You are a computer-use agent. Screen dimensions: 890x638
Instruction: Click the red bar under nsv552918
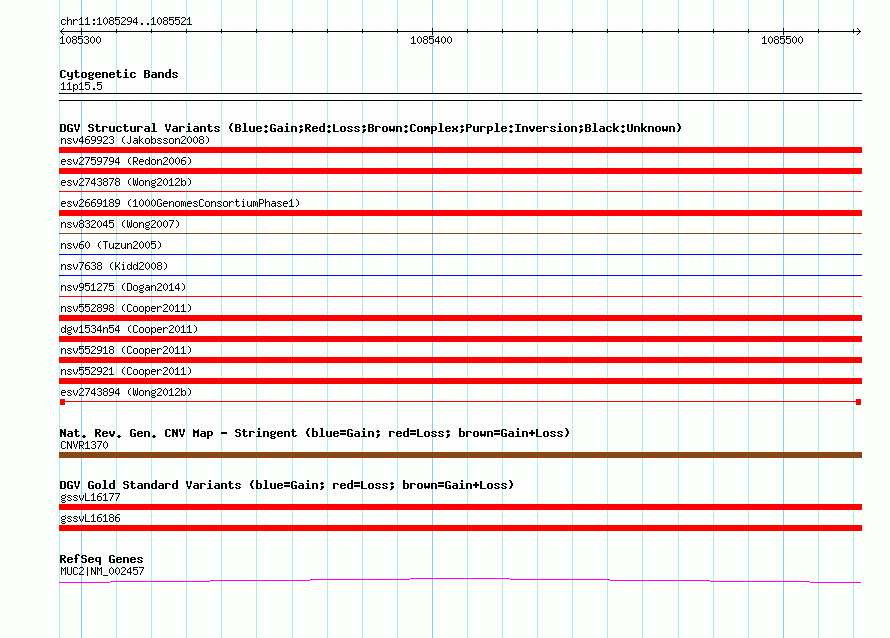(x=460, y=360)
